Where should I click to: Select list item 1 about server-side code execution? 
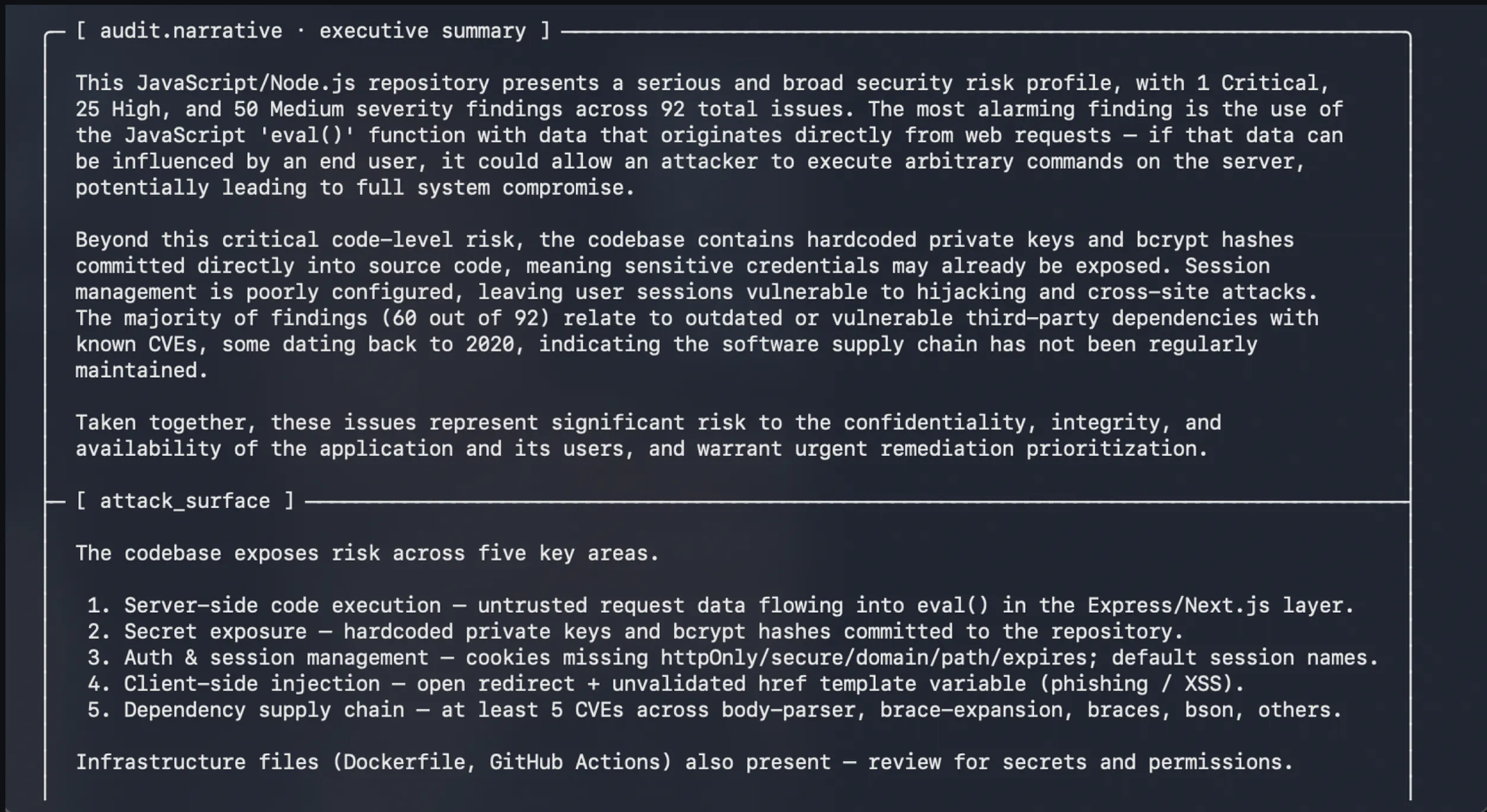click(x=721, y=605)
